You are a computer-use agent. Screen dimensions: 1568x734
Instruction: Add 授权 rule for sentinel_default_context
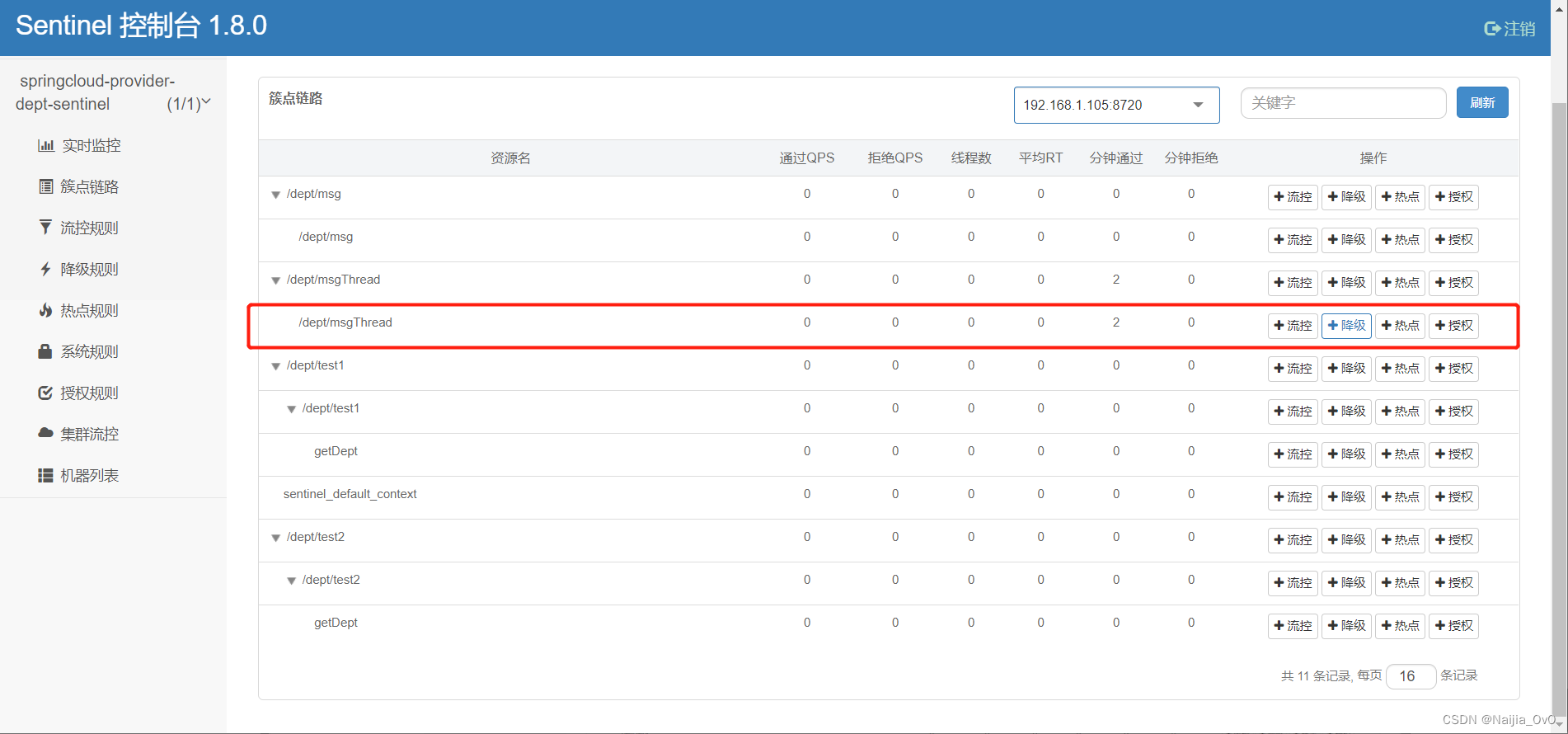(1453, 497)
